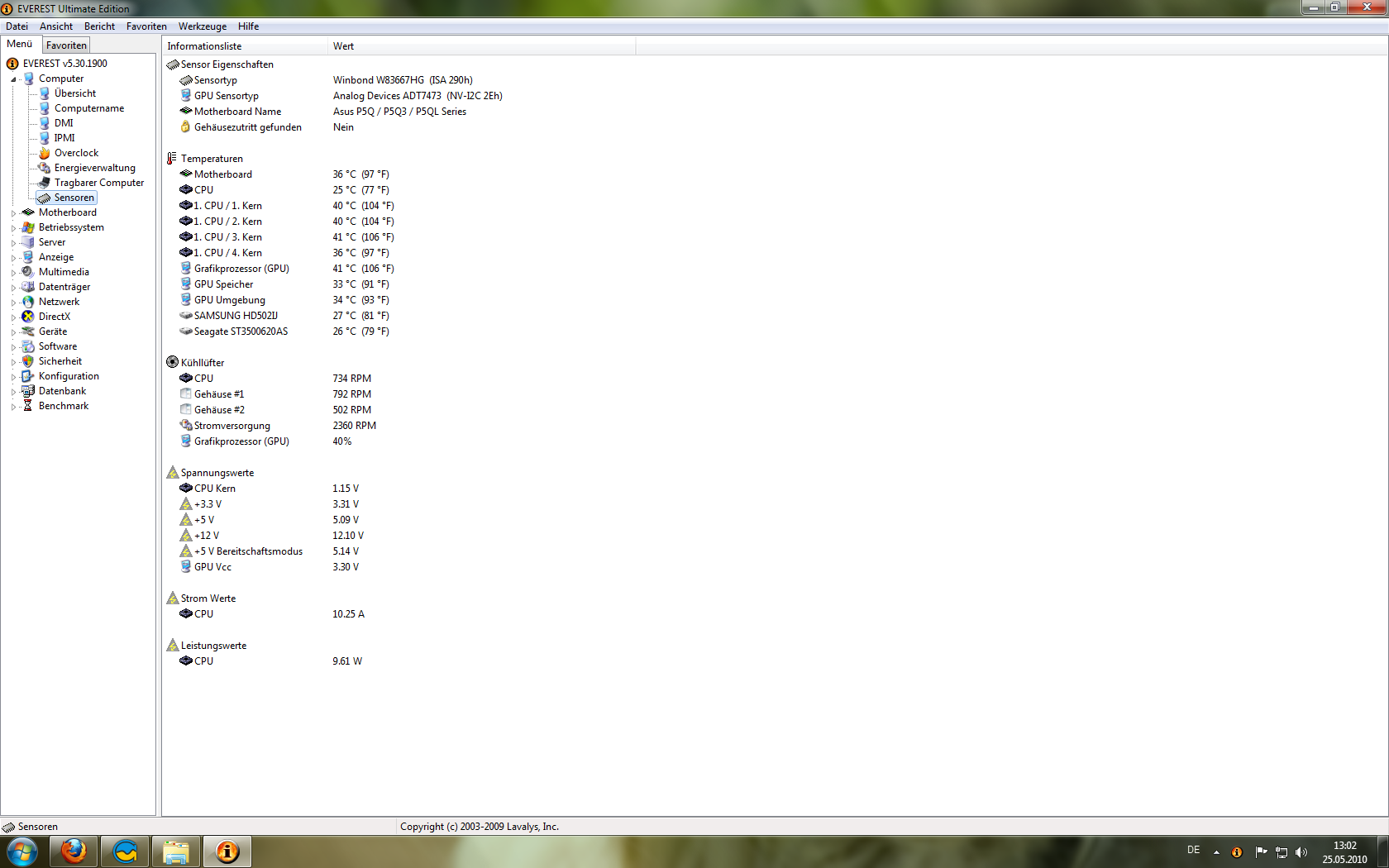Screen dimensions: 1389x868
Task: Switch to the Favoriten tab in sidebar
Action: pos(66,45)
